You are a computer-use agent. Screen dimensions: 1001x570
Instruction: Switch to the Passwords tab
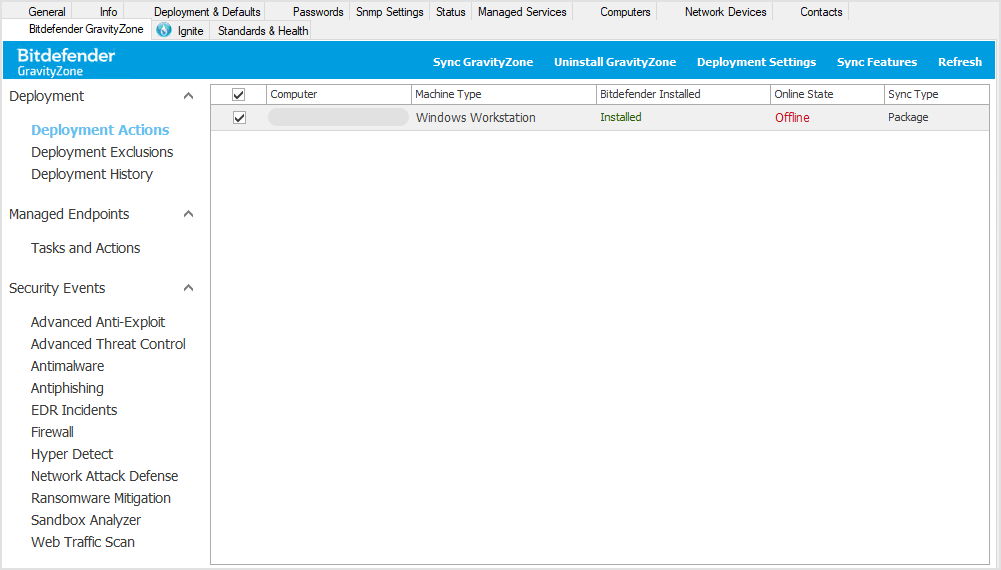pyautogui.click(x=318, y=11)
